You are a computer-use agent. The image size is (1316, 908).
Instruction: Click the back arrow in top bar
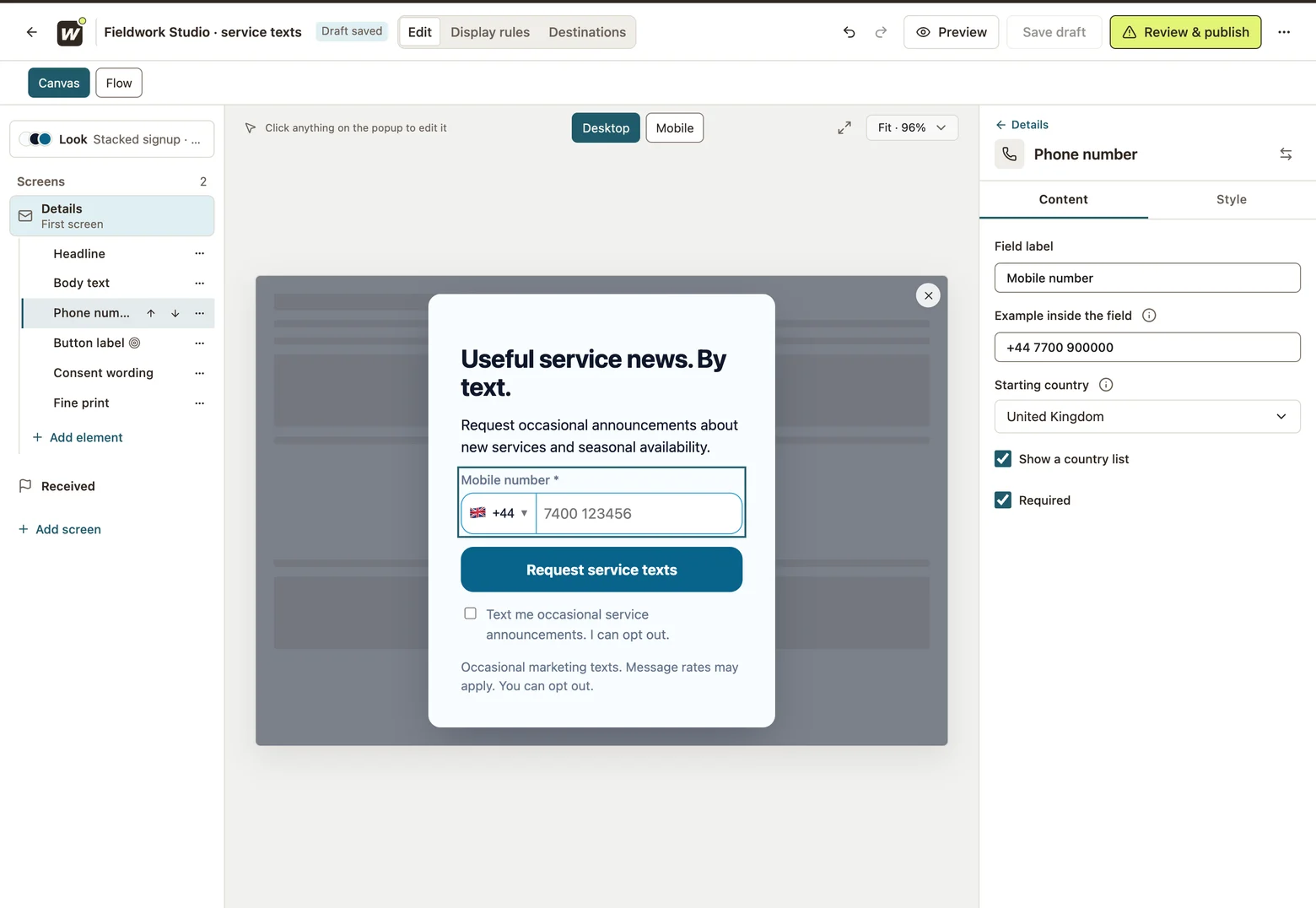pyautogui.click(x=32, y=32)
